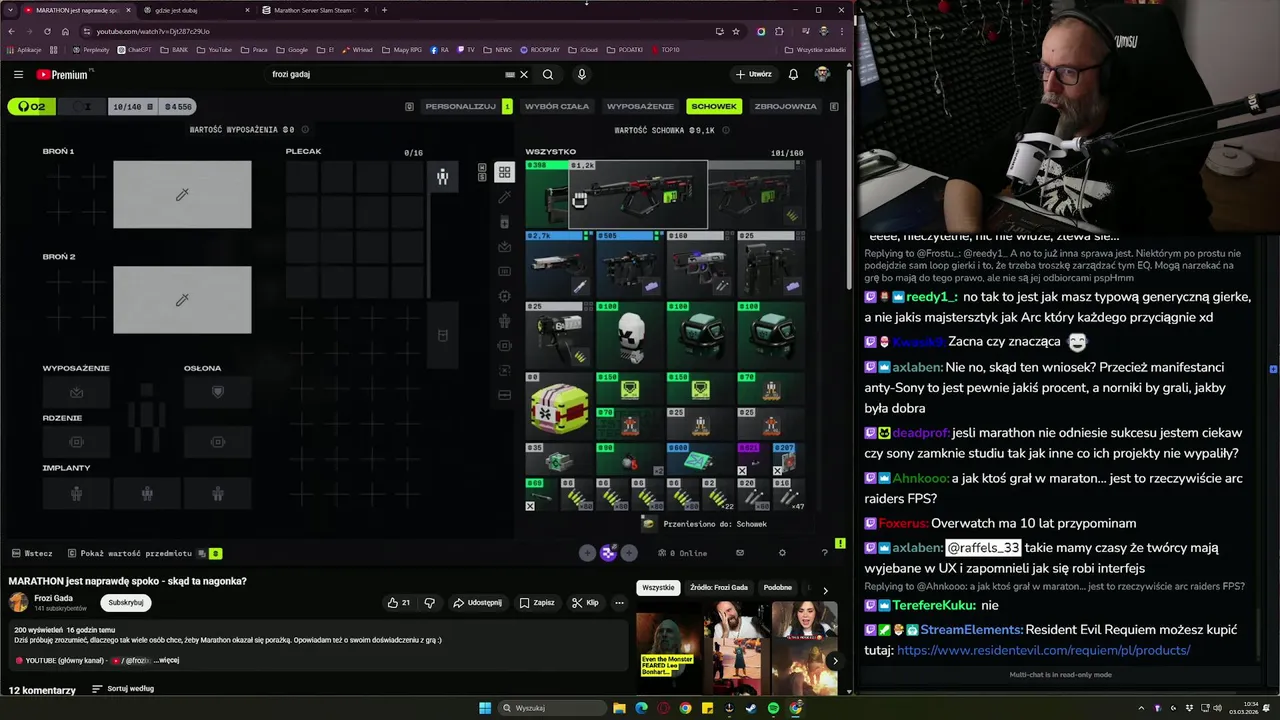Open Wszystkie zakładki bookmarks folder
This screenshot has width=1280, height=720.
pyautogui.click(x=816, y=49)
